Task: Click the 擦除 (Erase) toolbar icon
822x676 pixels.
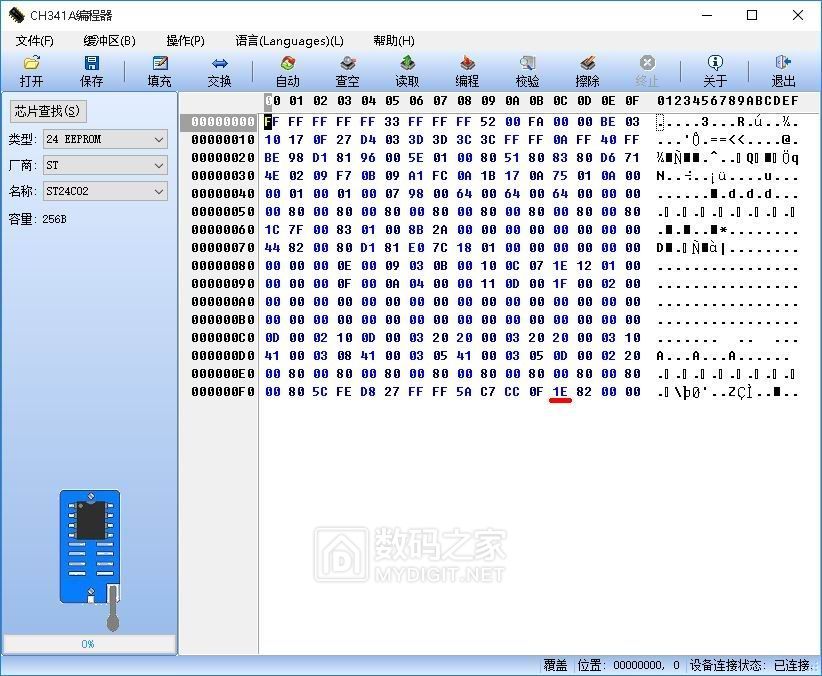Action: (x=587, y=71)
